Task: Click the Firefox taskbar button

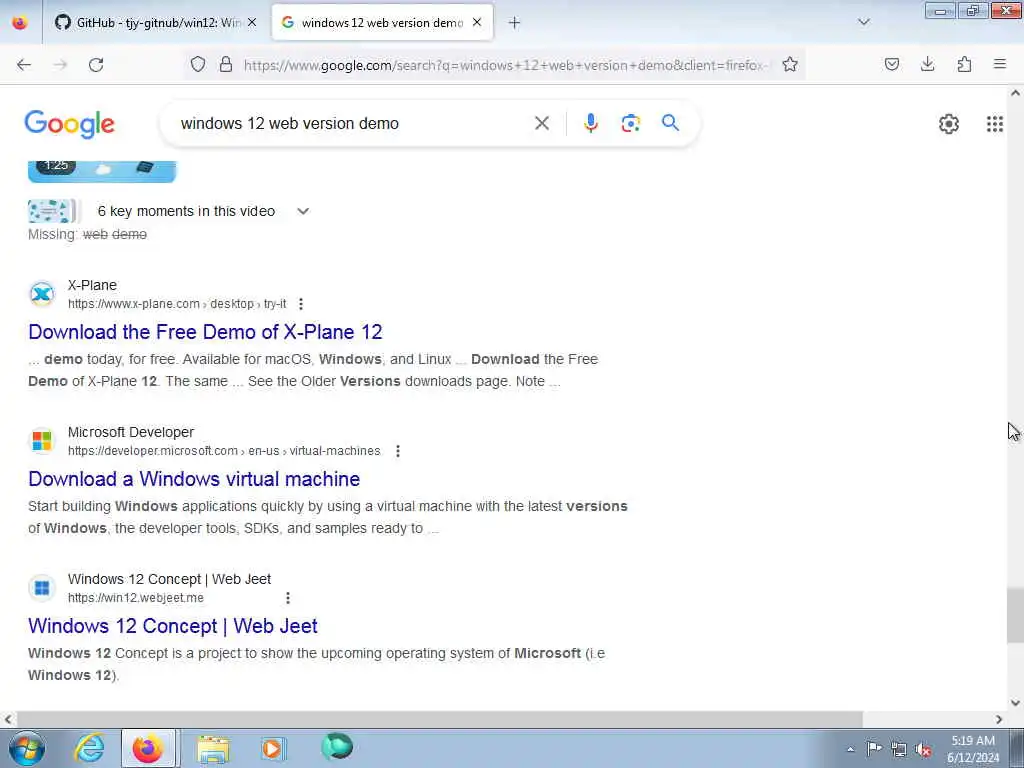Action: click(148, 748)
